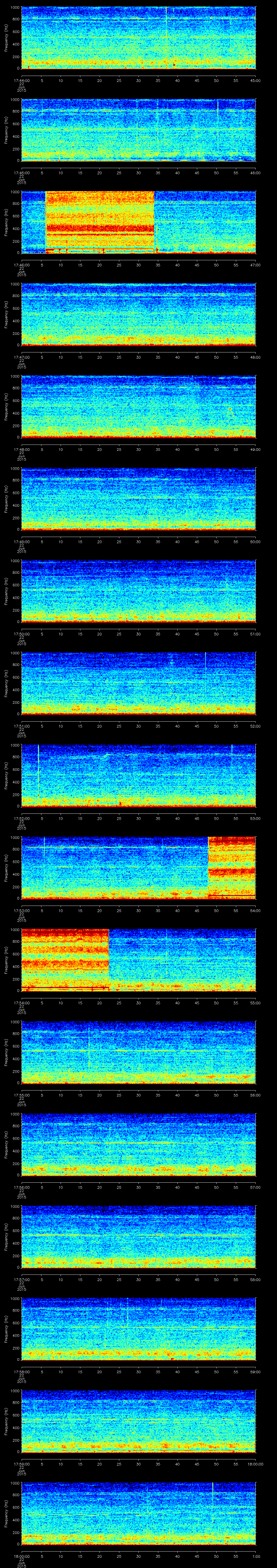This screenshot has height=1568, width=277.
Task: Click the '45:00' end label of the first spectrogram
Action: [256, 80]
